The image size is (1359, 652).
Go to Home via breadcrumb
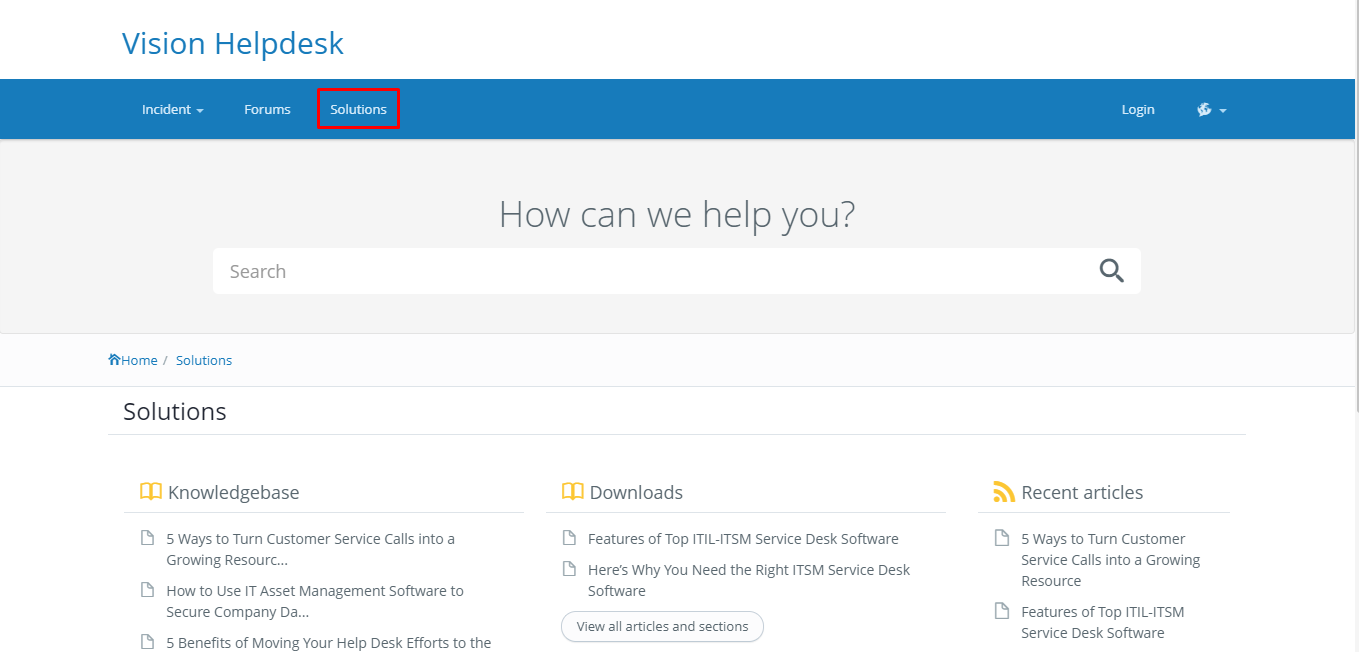click(x=139, y=360)
